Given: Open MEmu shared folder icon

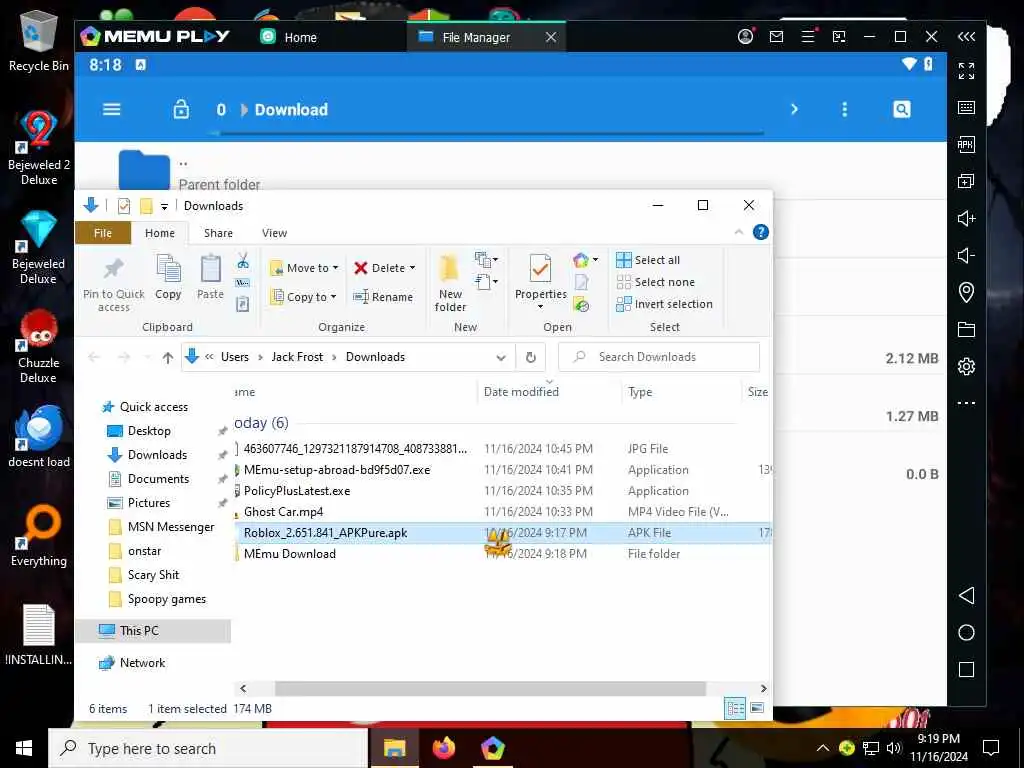Looking at the screenshot, I should 966,329.
